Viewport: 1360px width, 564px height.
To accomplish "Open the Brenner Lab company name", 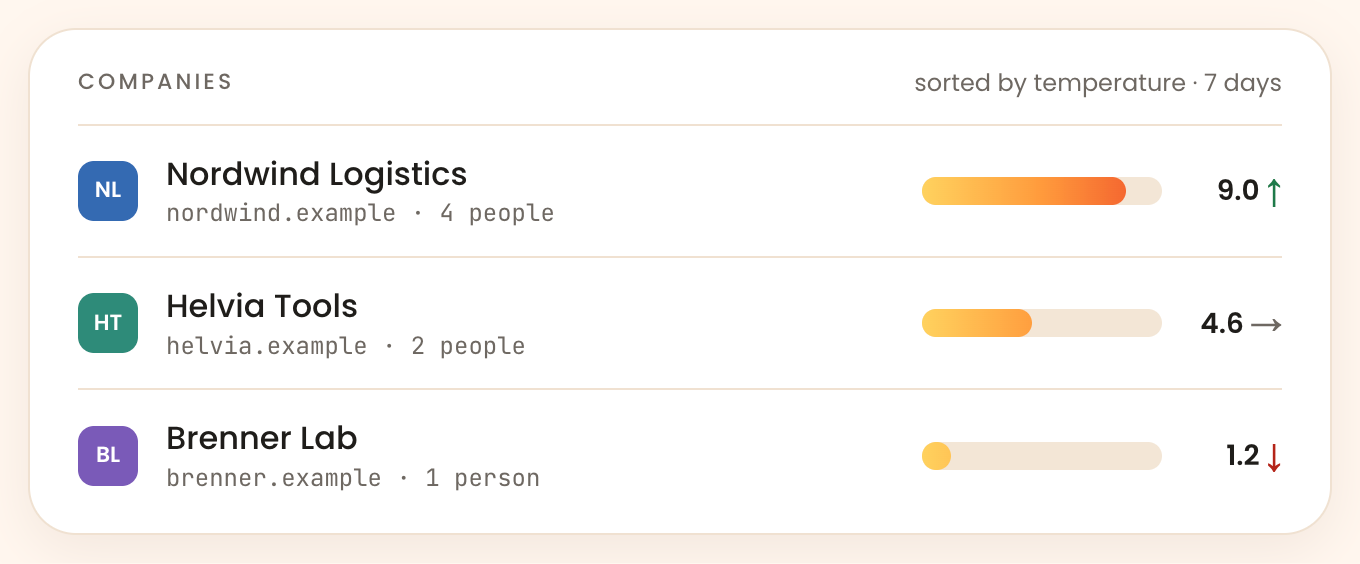I will [x=262, y=438].
